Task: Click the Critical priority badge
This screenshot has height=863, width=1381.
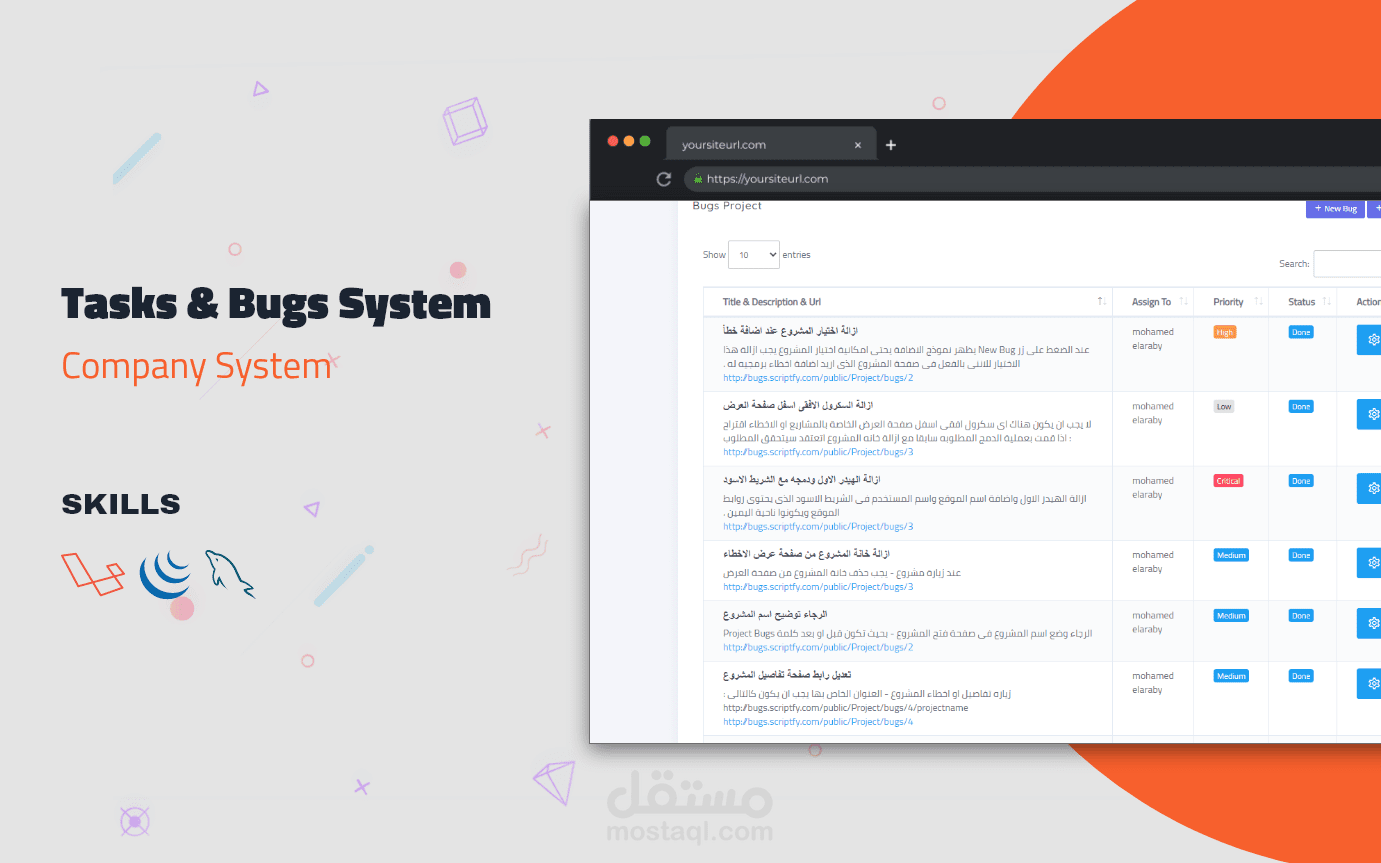Action: coord(1228,480)
